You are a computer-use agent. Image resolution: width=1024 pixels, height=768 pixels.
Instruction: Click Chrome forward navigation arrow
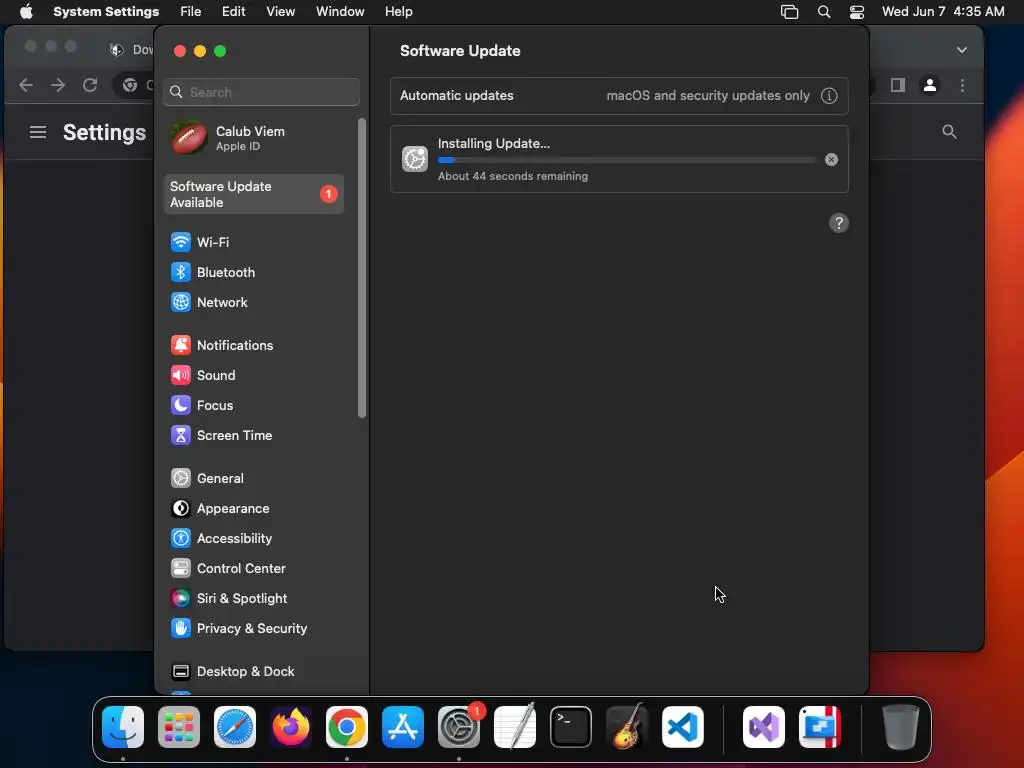pyautogui.click(x=58, y=86)
